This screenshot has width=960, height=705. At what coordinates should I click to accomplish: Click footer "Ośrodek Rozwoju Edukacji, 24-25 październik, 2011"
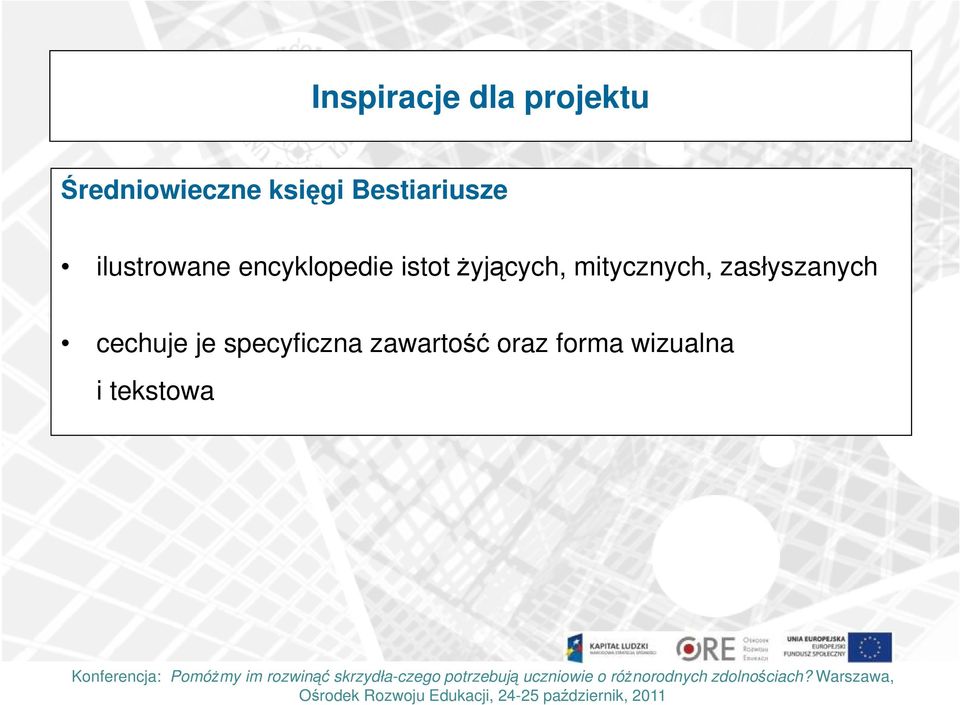click(482, 696)
